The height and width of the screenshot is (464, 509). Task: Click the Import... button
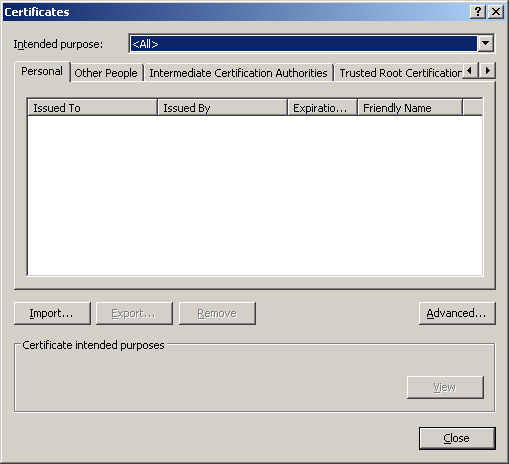(52, 313)
